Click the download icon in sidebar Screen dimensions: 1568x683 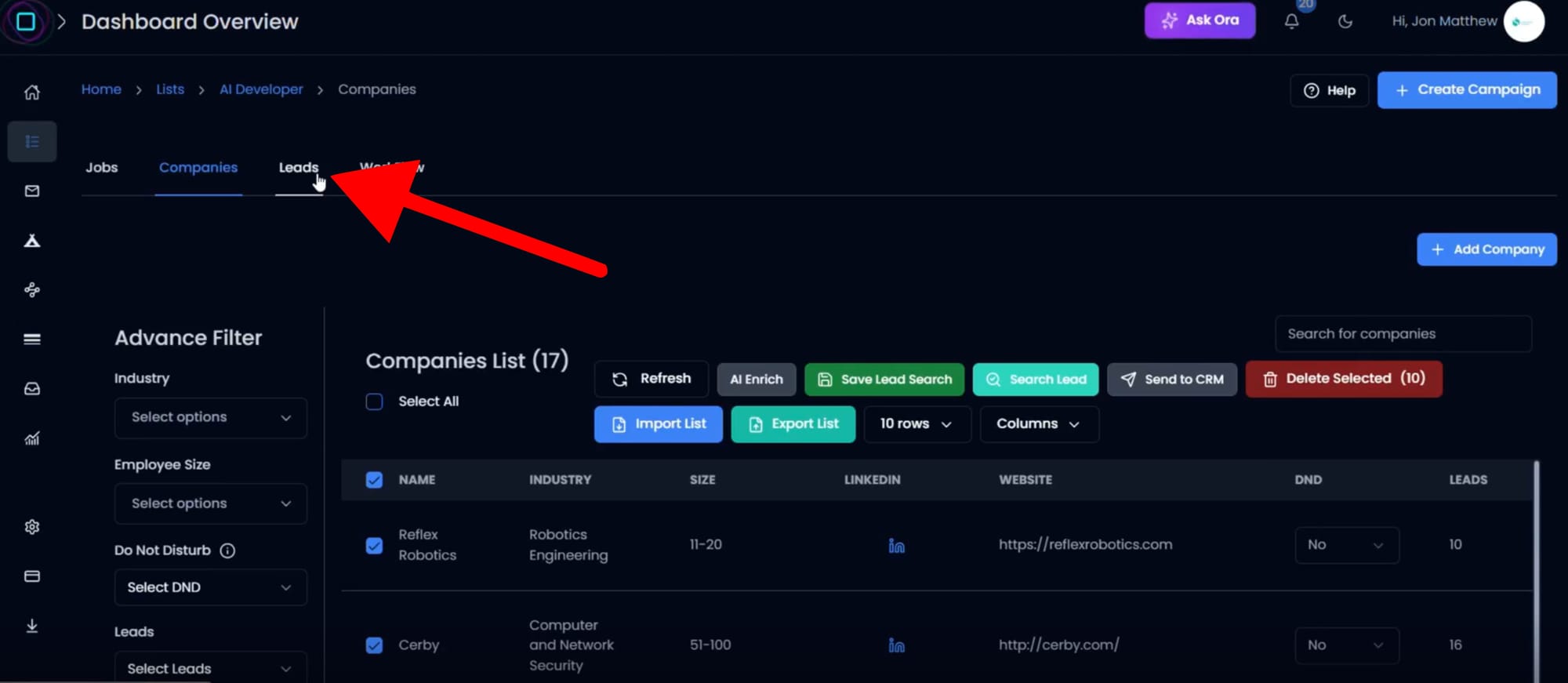(32, 626)
